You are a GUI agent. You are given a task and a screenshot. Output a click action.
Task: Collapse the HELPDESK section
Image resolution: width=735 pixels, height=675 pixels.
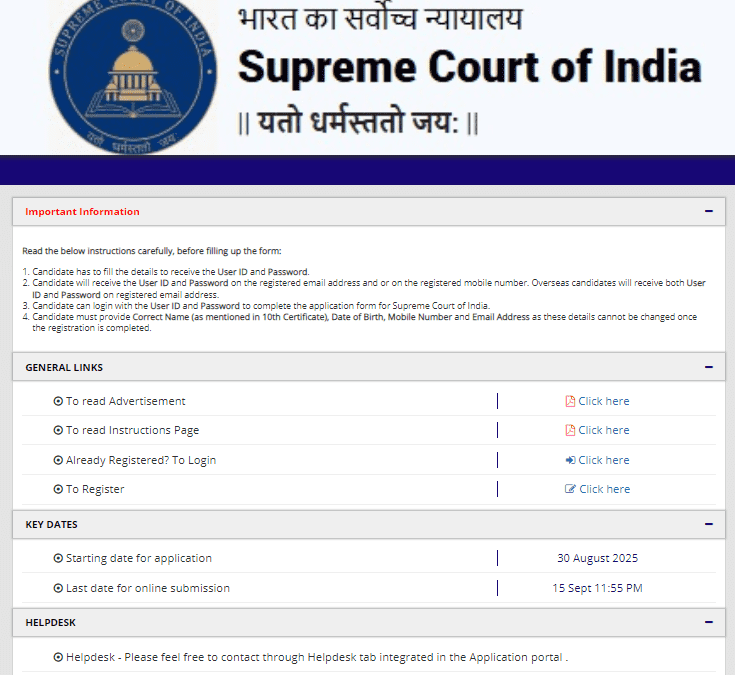(x=708, y=622)
